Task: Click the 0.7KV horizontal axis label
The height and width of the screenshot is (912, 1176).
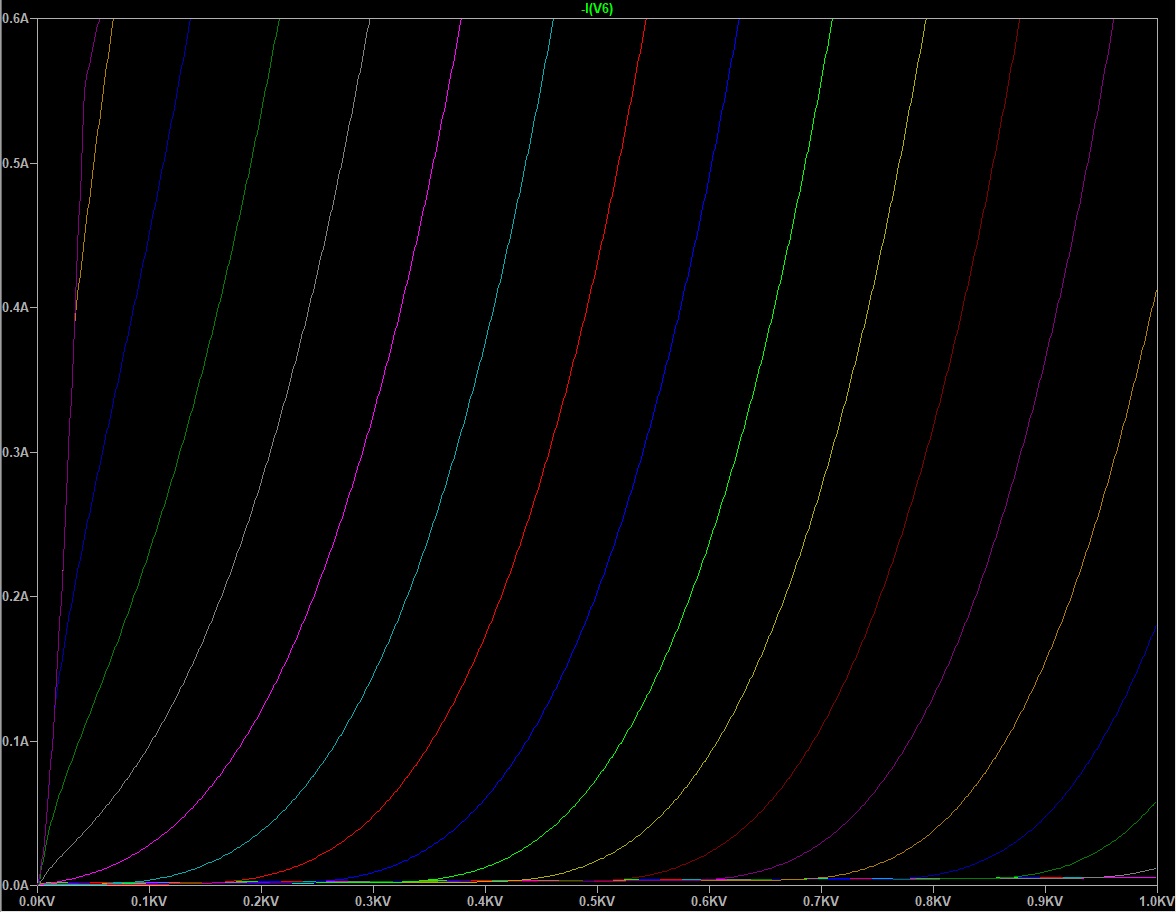Action: coord(821,901)
